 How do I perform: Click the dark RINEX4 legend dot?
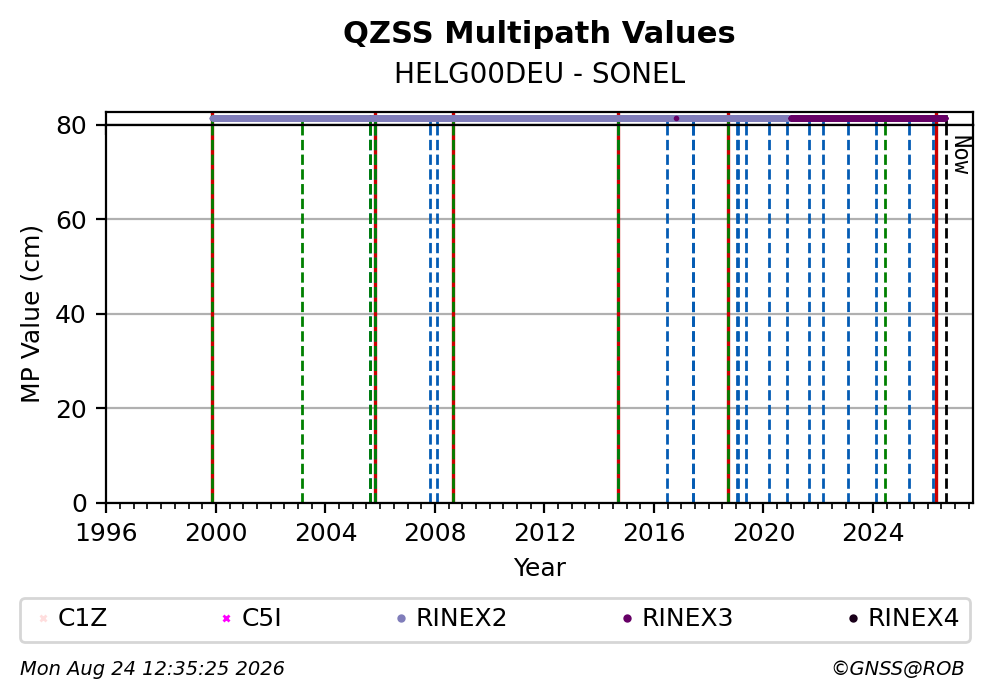coord(853,619)
